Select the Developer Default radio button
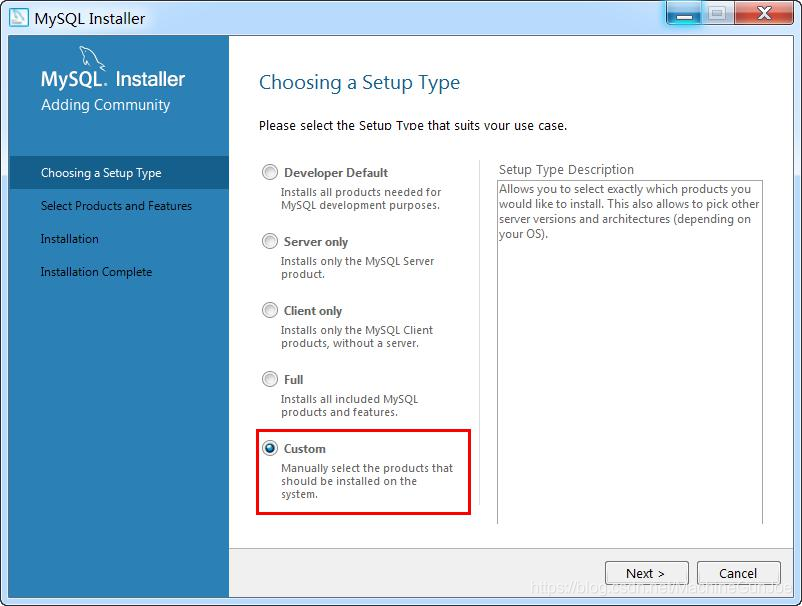 point(270,172)
